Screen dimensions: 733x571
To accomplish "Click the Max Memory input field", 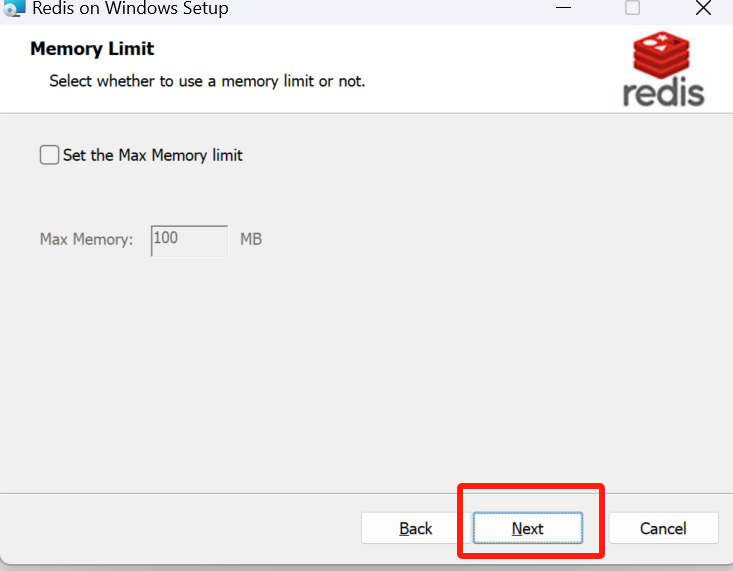I will [x=189, y=241].
